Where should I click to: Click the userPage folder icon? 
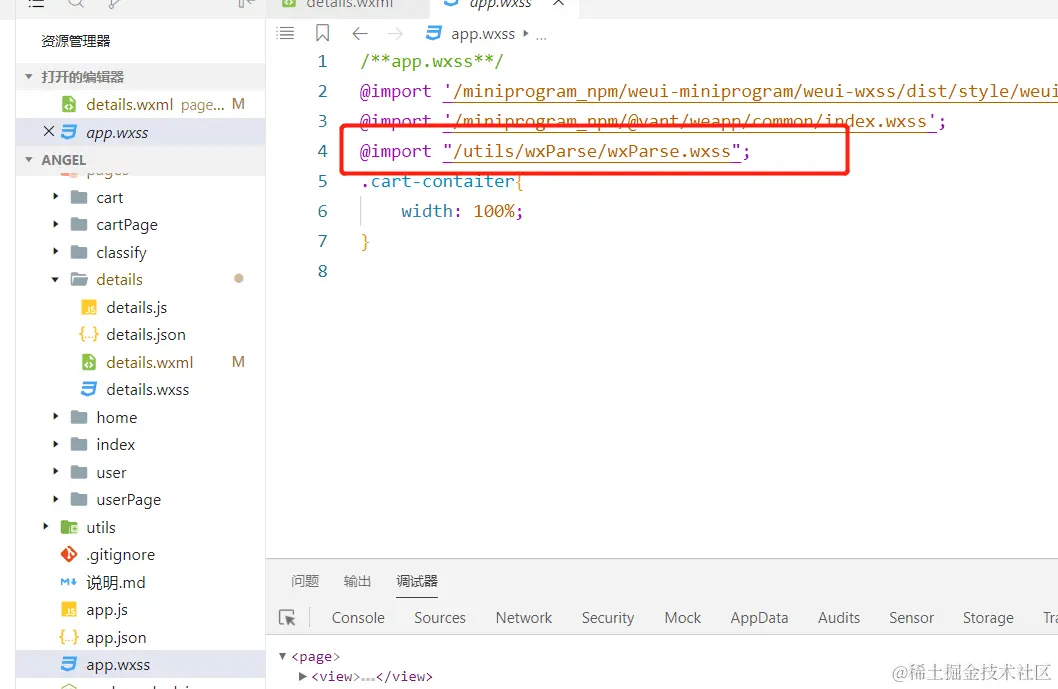click(x=79, y=499)
